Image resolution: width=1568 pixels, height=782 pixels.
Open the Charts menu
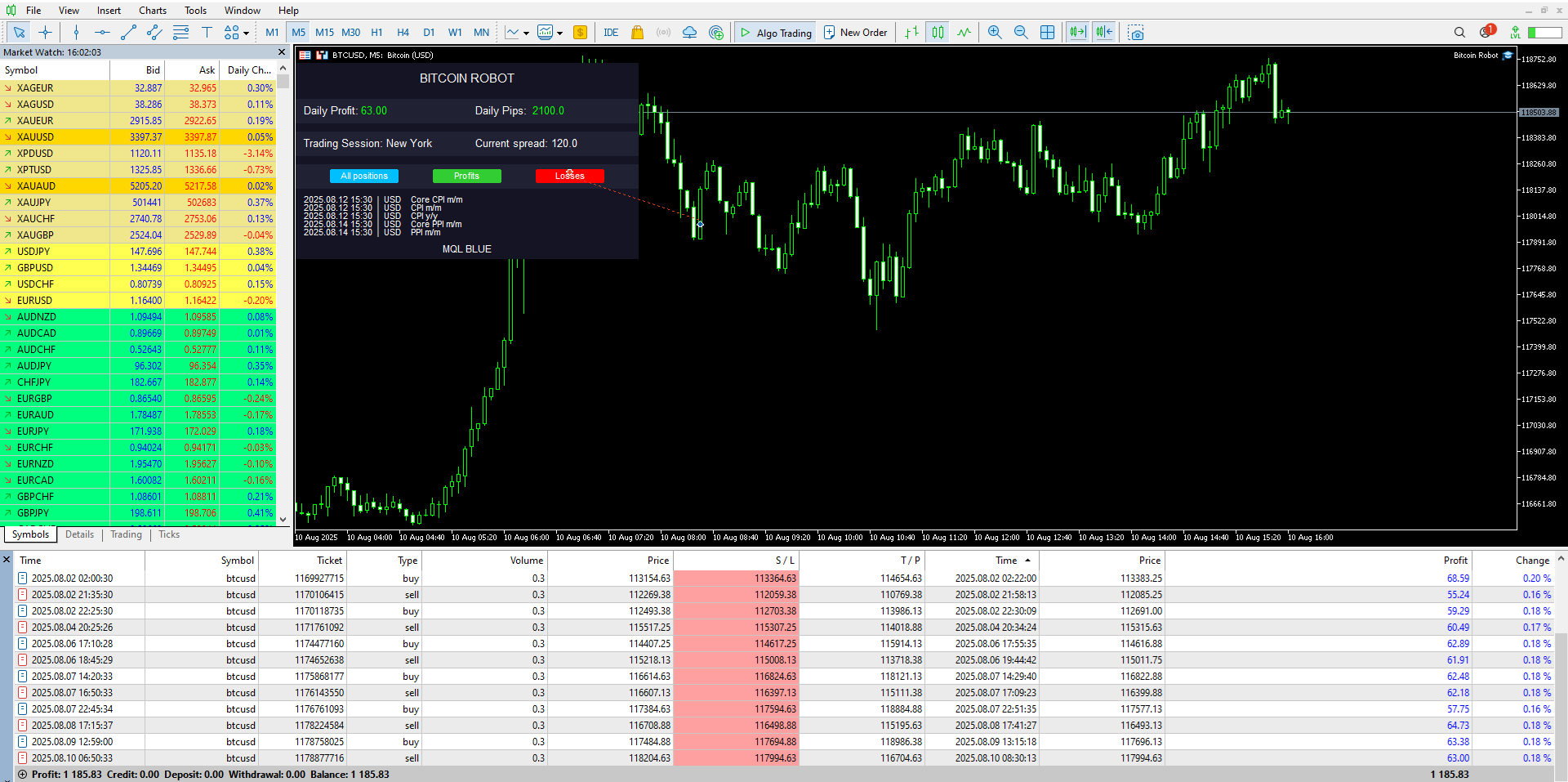(152, 10)
